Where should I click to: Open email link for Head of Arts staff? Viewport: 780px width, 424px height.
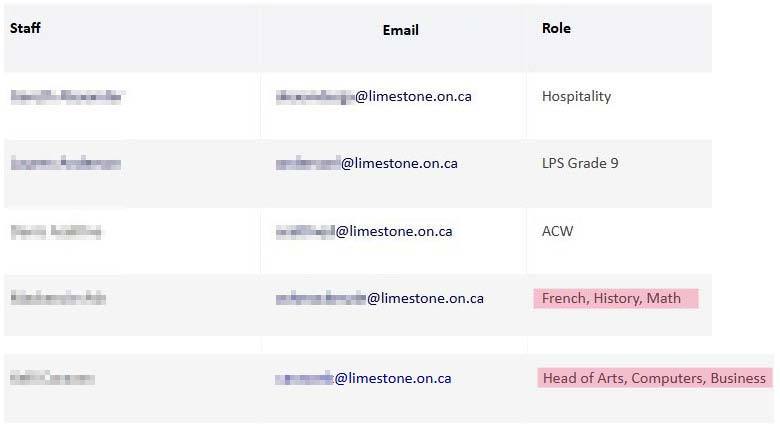coord(363,378)
